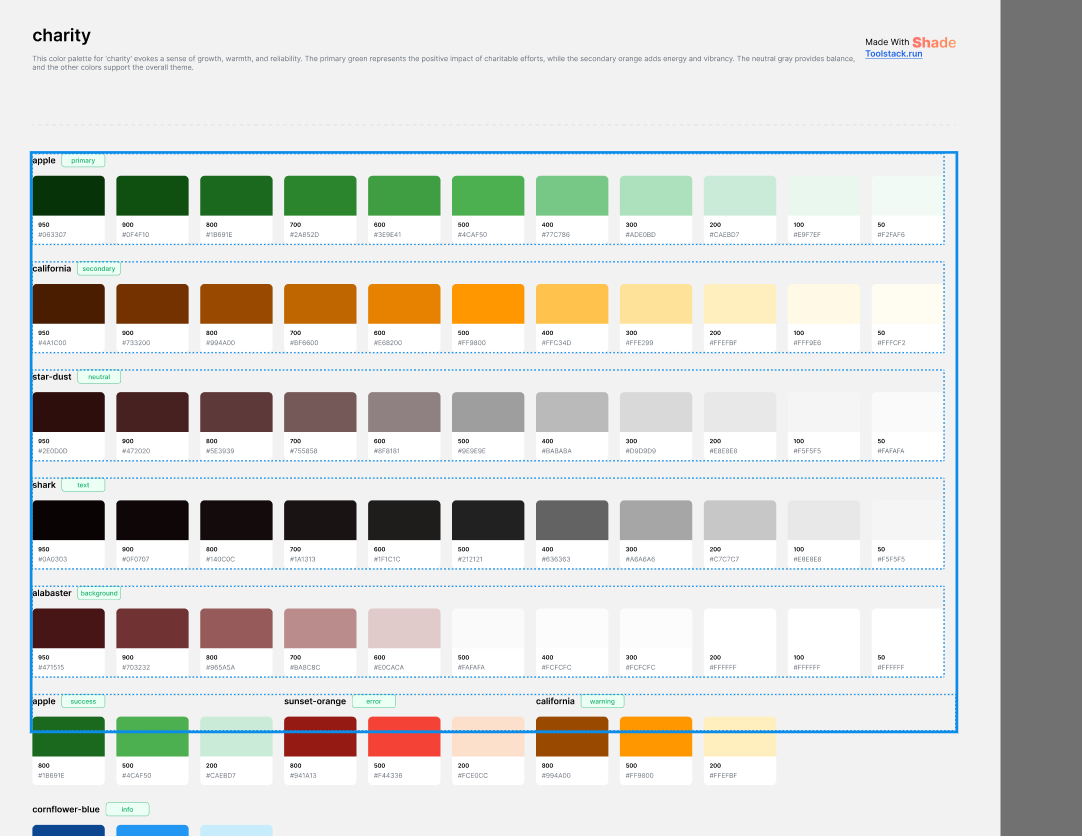The height and width of the screenshot is (836, 1082).
Task: Open the Toolstack.run link
Action: (894, 54)
